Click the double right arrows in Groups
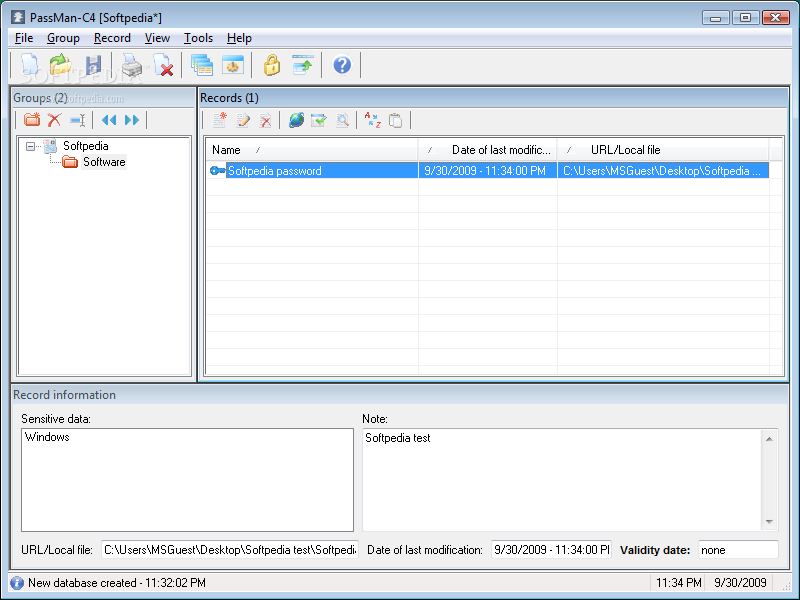 pyautogui.click(x=132, y=120)
